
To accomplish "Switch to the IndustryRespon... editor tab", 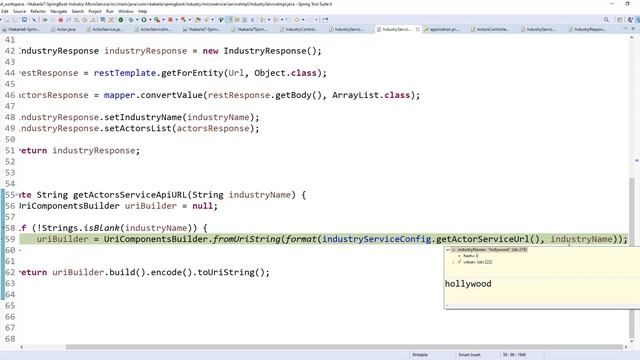I will (589, 29).
